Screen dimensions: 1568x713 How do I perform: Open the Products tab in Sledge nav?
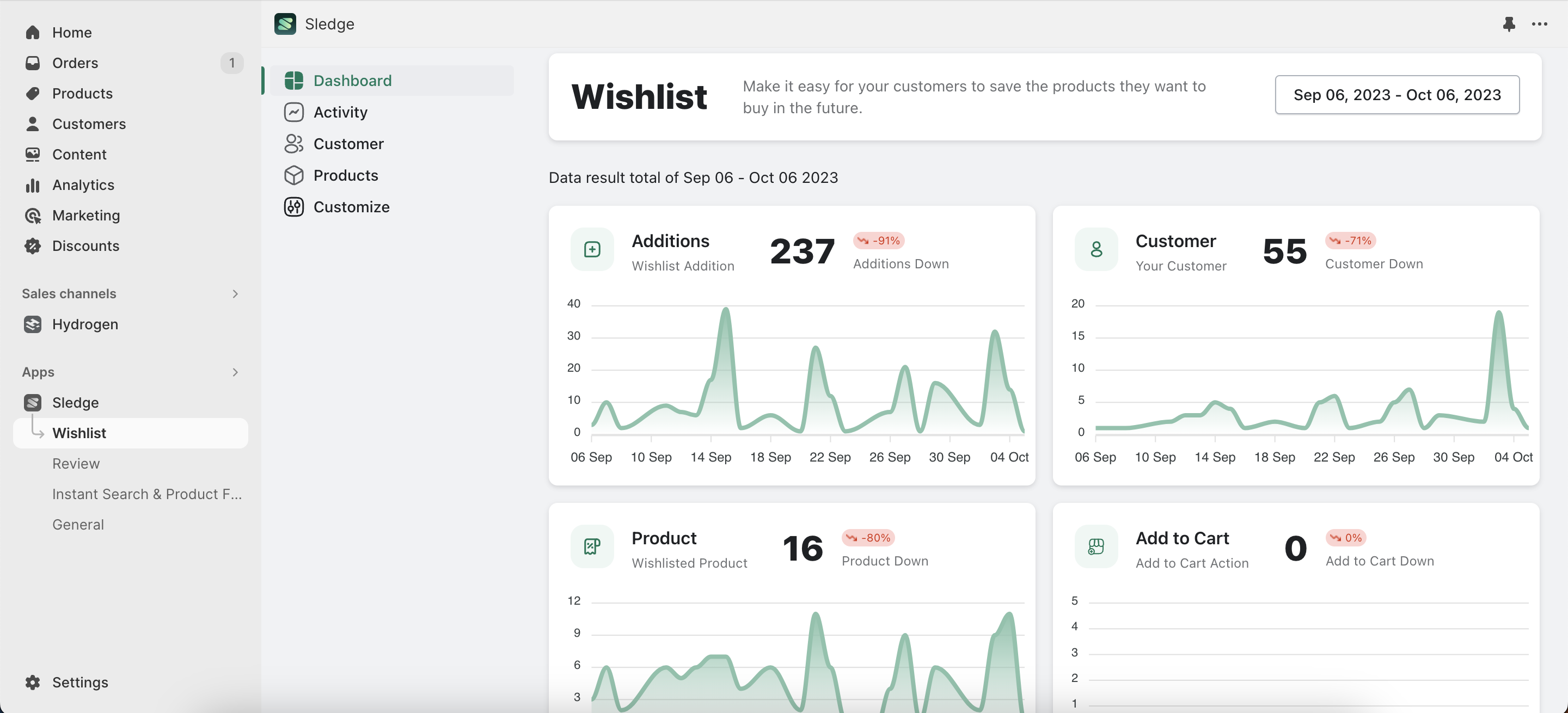[x=345, y=175]
